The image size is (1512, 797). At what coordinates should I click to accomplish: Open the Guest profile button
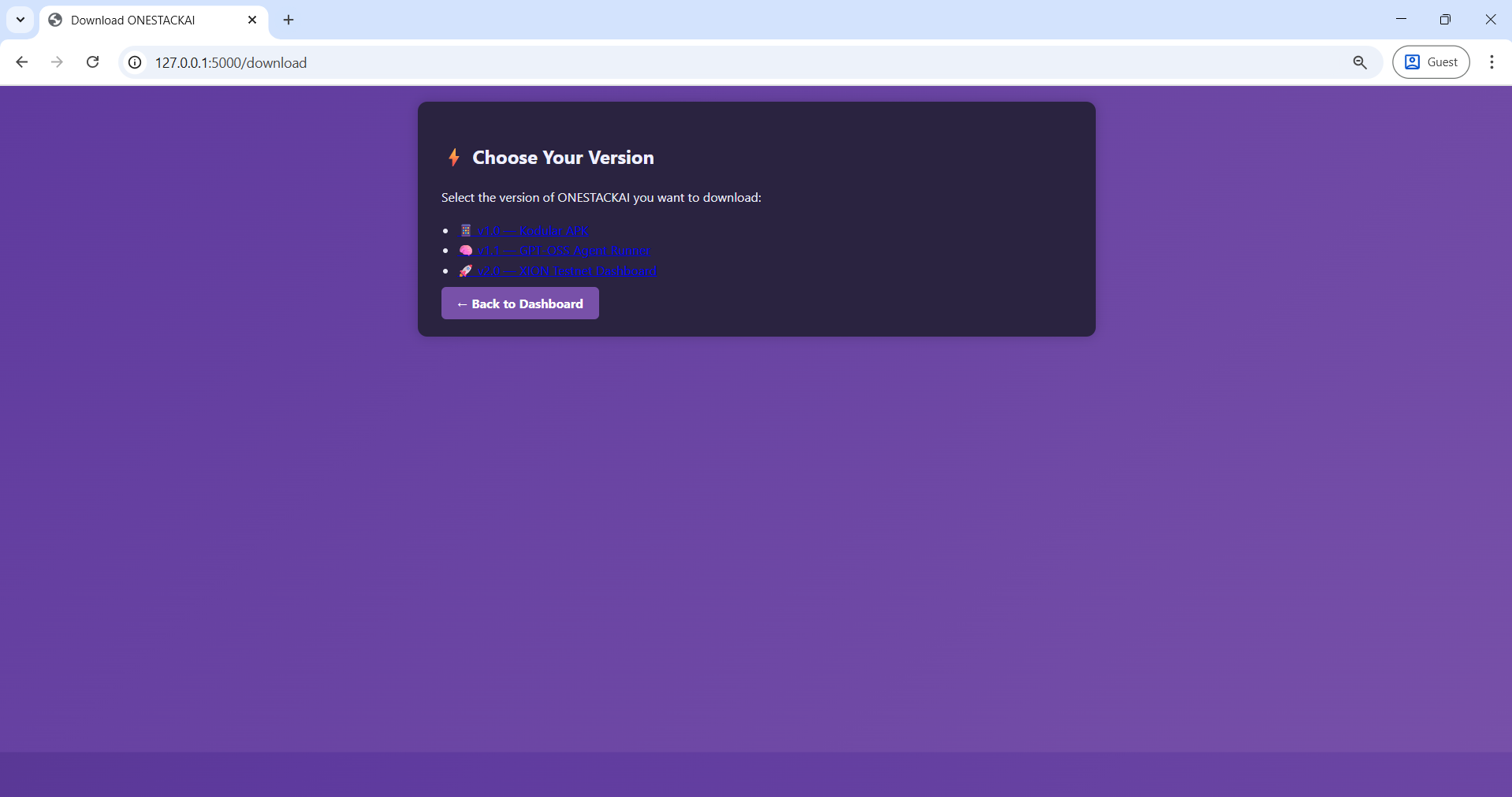[x=1431, y=62]
